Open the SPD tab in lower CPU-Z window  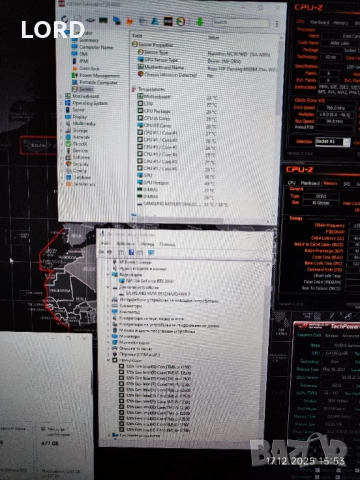tap(347, 184)
